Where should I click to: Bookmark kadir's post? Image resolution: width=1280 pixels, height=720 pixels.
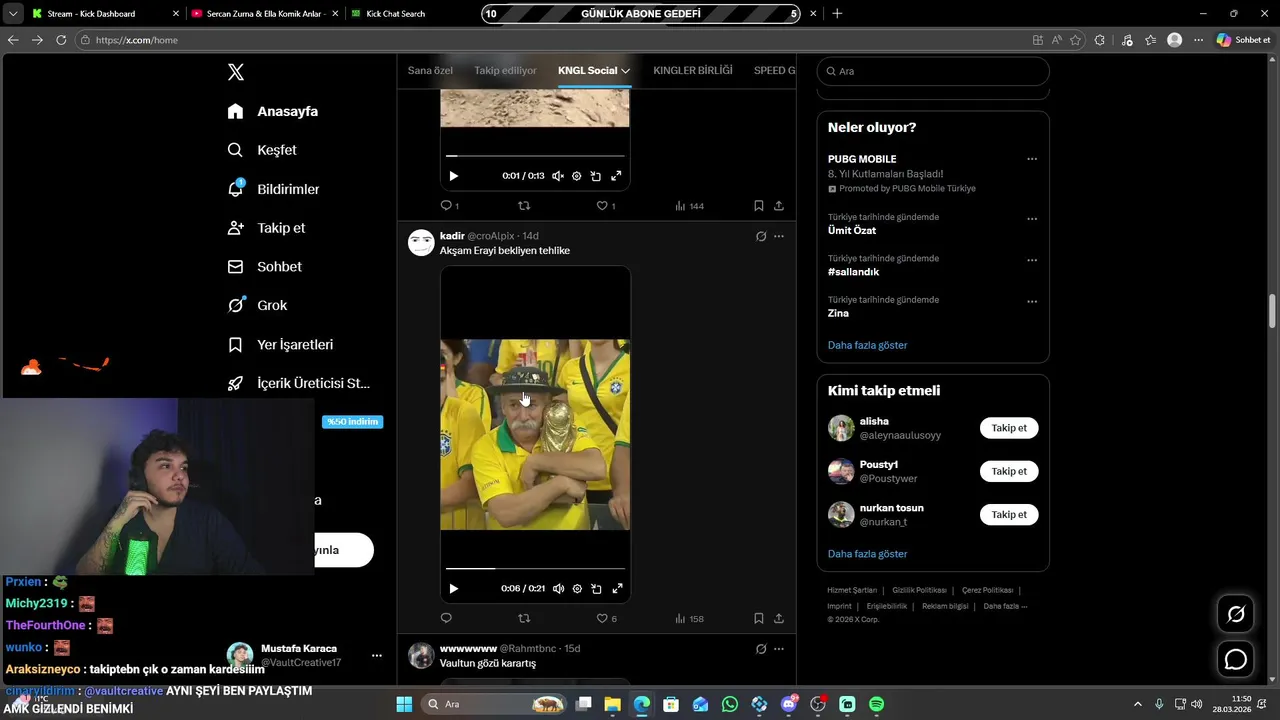tap(759, 618)
